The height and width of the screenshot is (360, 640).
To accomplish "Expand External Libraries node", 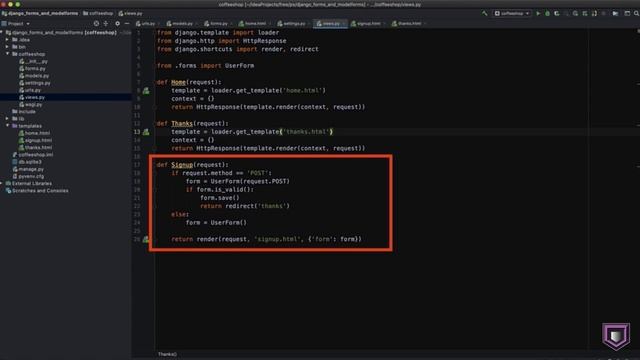I will tap(2, 183).
